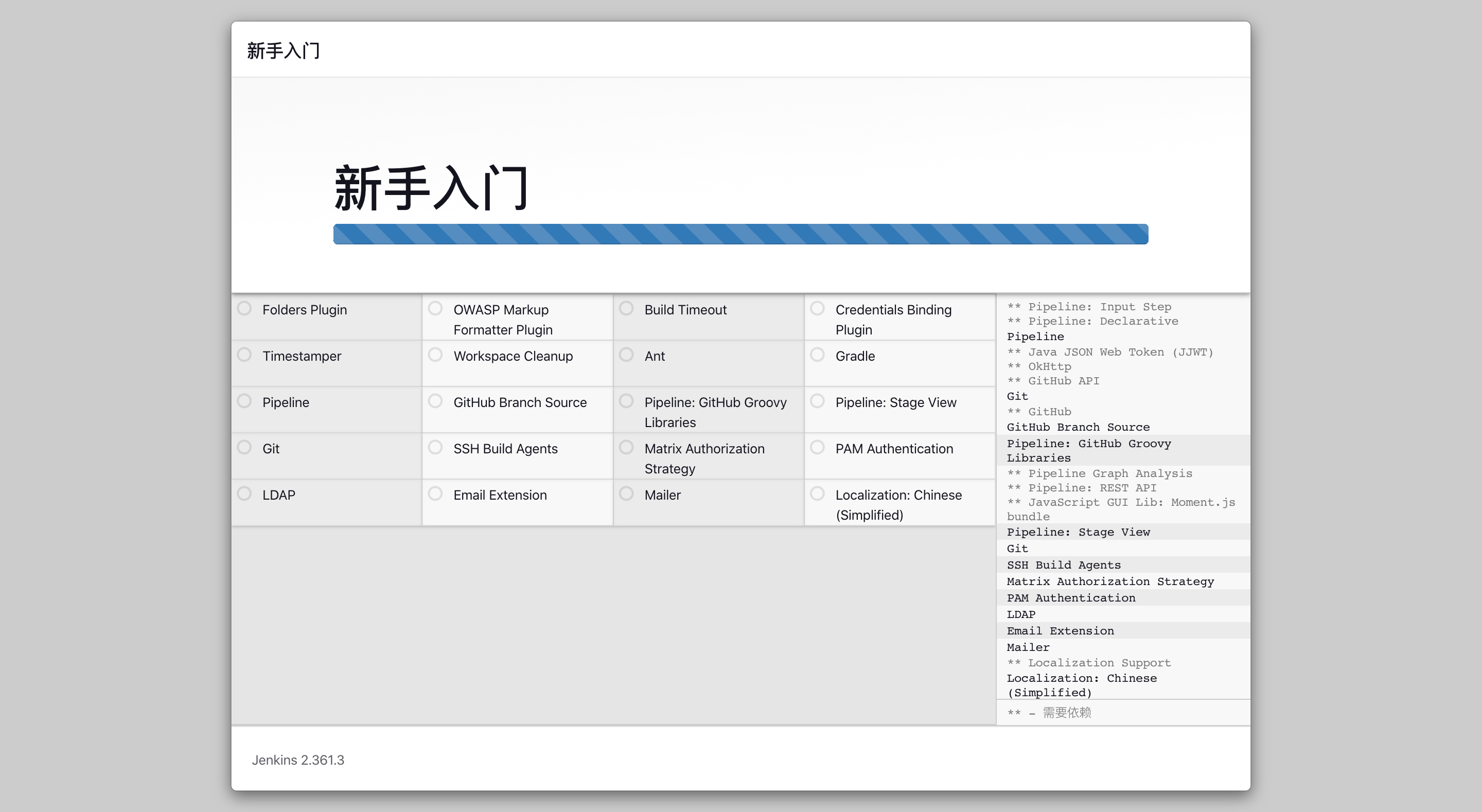The image size is (1482, 812).
Task: Click 'Pipeline: Stage View' in the install log
Action: click(1079, 532)
